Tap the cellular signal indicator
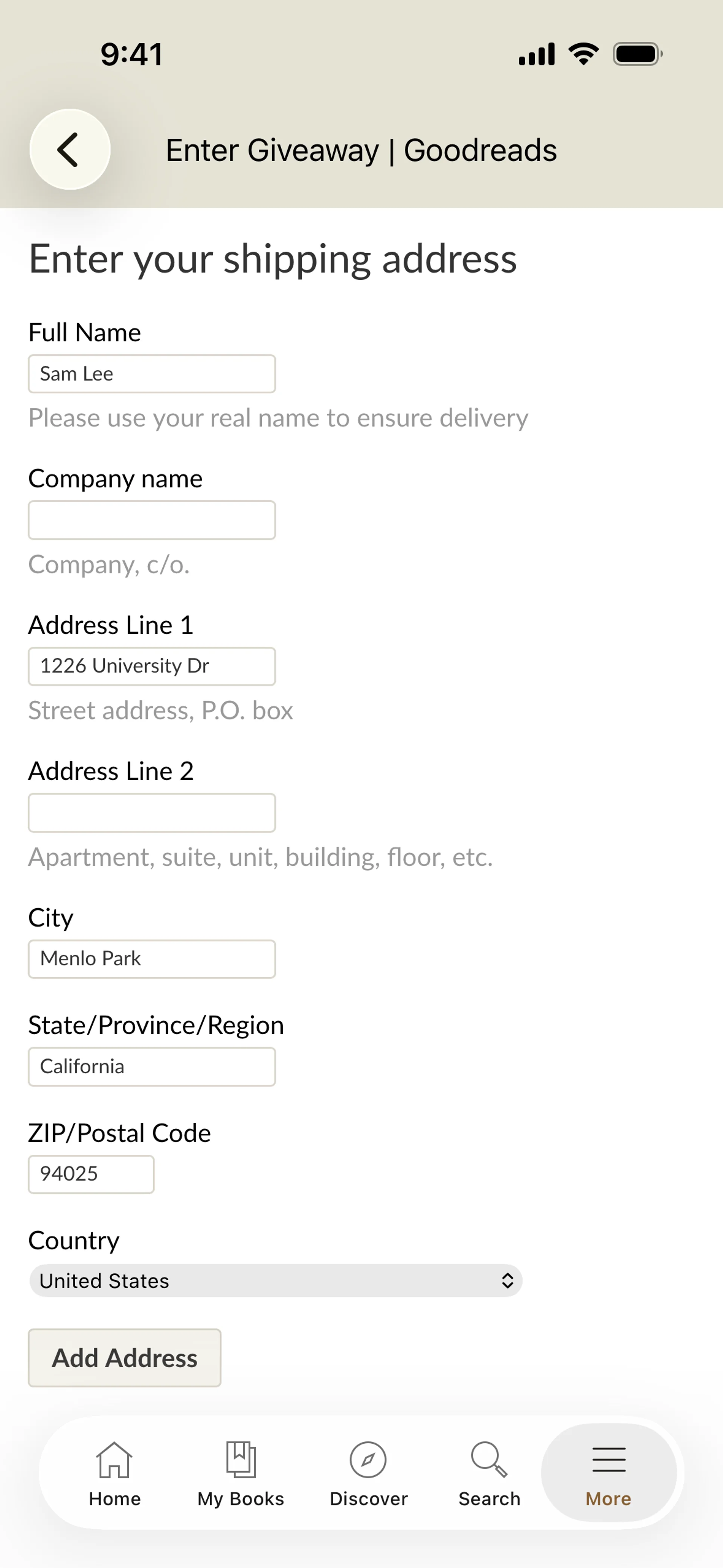Viewport: 723px width, 1568px height. (x=536, y=54)
